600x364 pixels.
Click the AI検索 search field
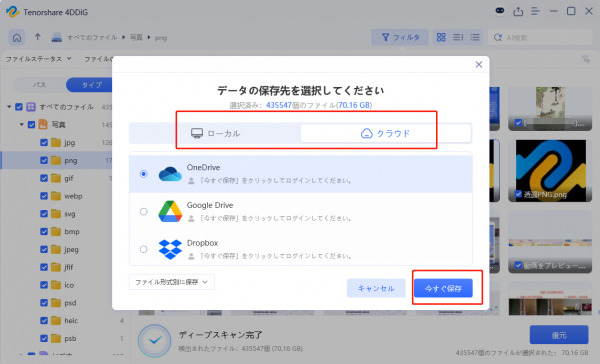tap(540, 37)
